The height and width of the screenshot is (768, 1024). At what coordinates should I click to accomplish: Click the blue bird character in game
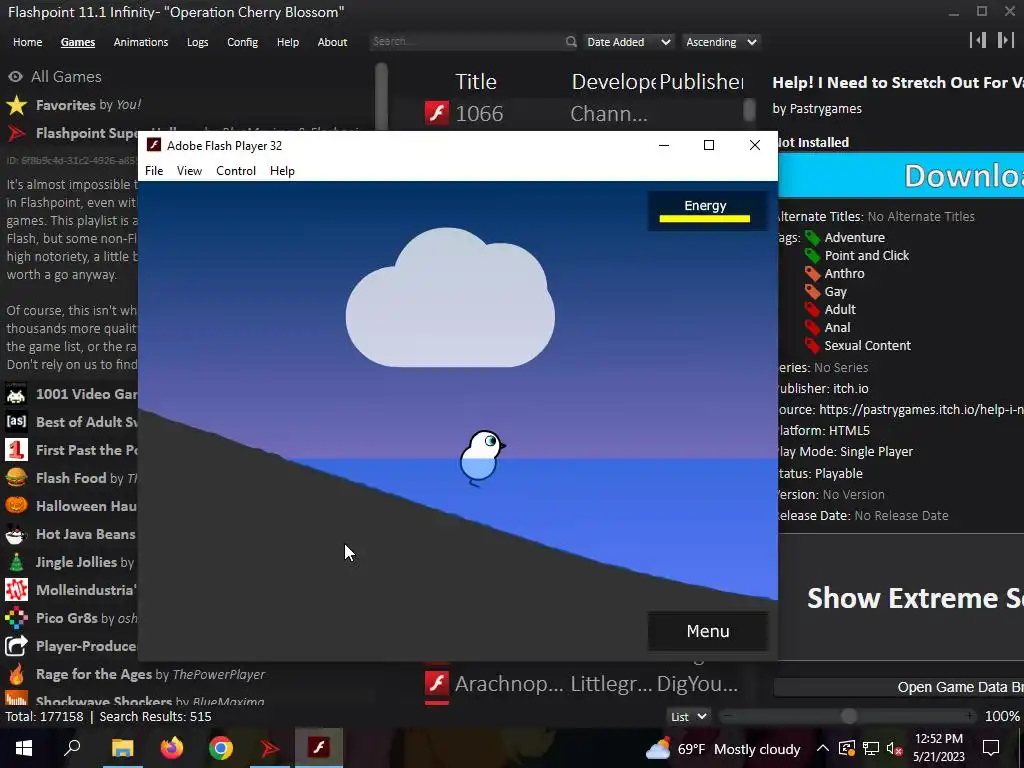pos(482,458)
